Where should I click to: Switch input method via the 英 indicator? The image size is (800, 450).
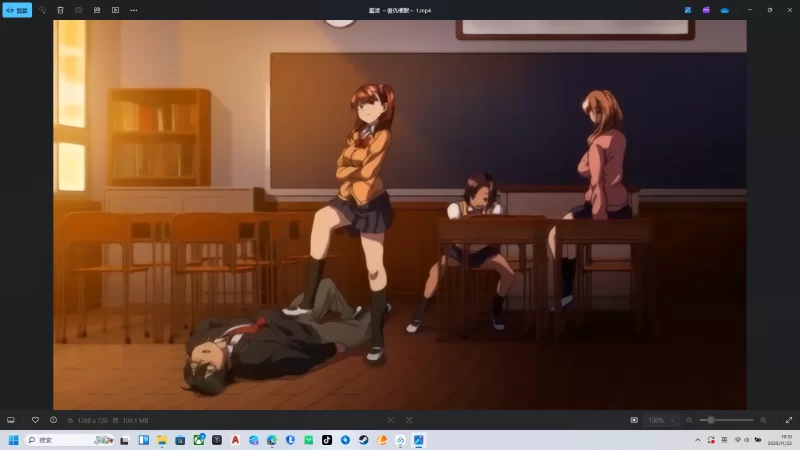click(724, 440)
